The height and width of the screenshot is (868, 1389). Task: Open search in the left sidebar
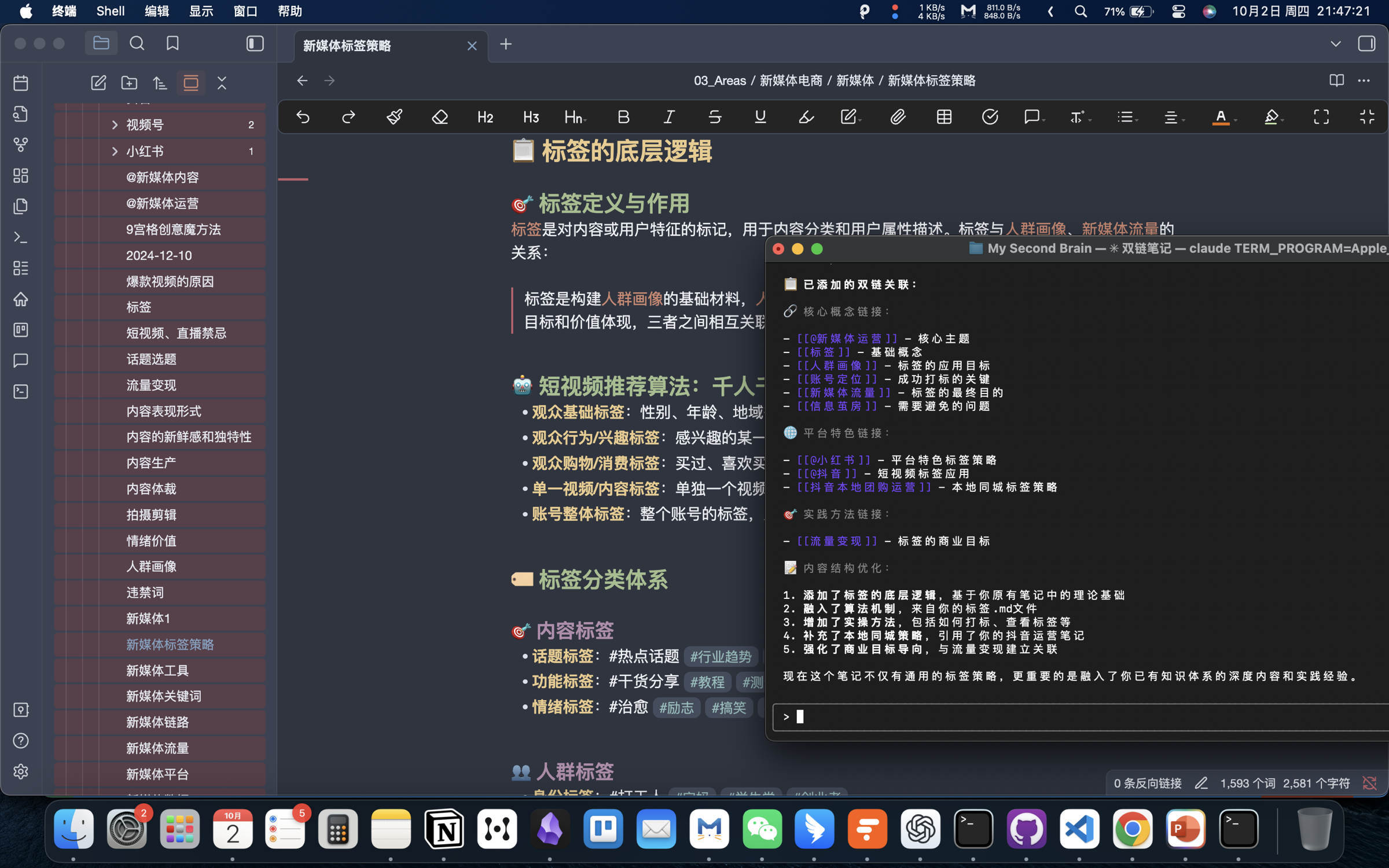pyautogui.click(x=137, y=43)
